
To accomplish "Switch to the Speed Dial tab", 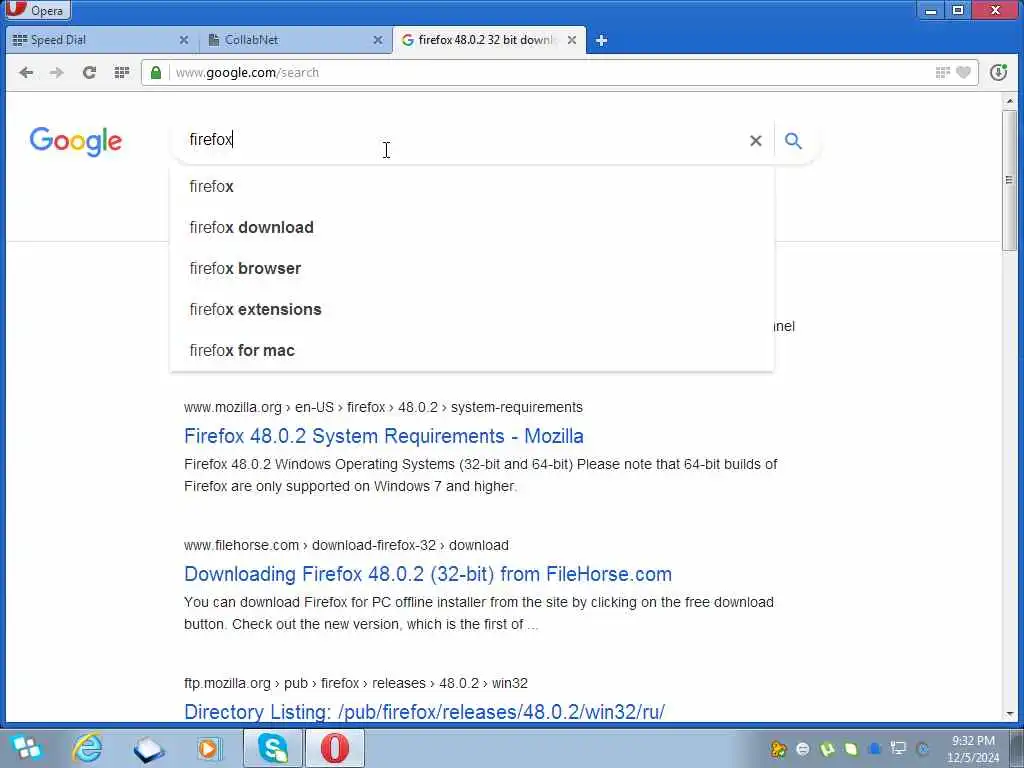I will [100, 40].
